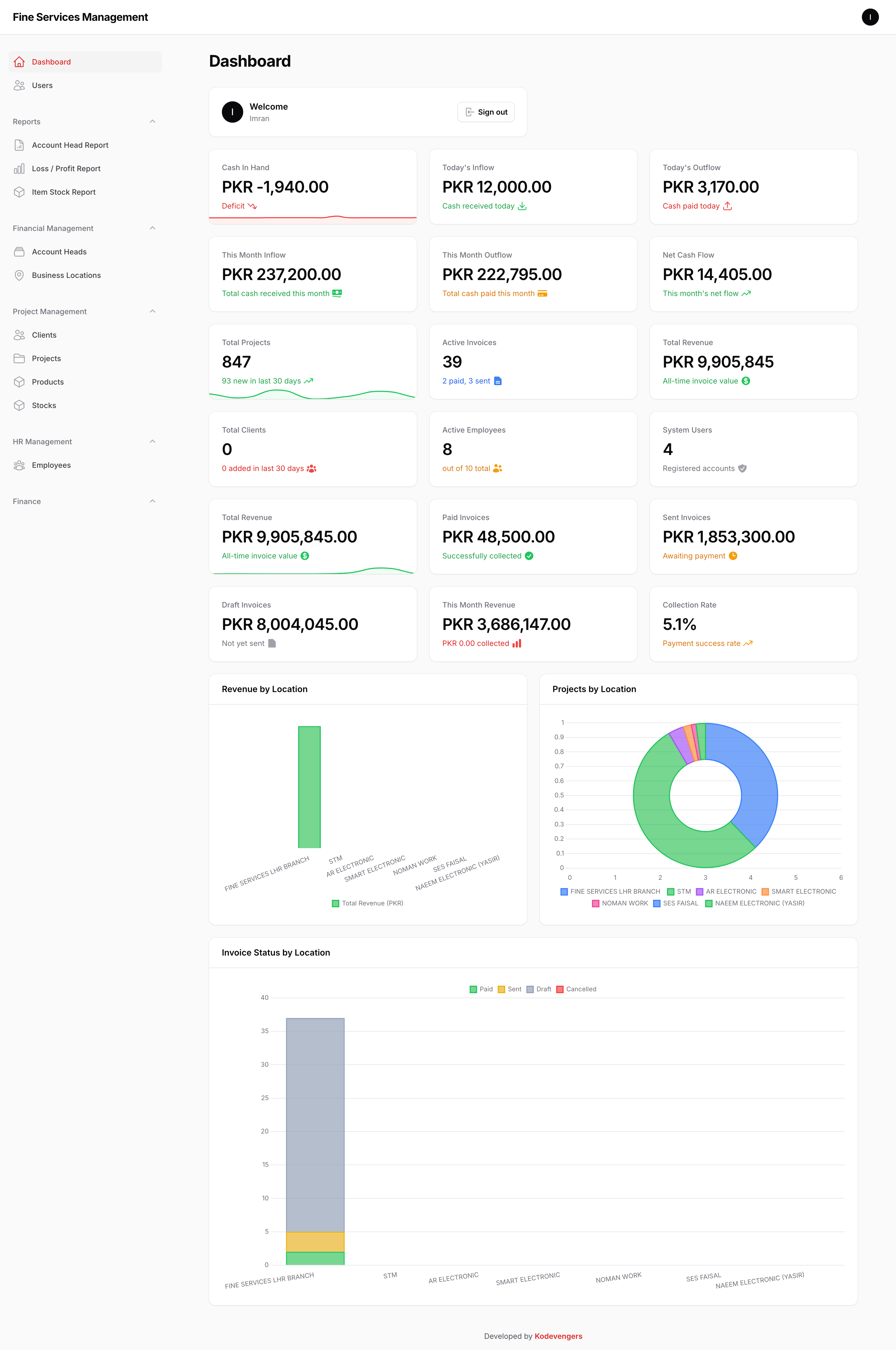Open the Users menu item
The width and height of the screenshot is (896, 1350).
tap(85, 85)
